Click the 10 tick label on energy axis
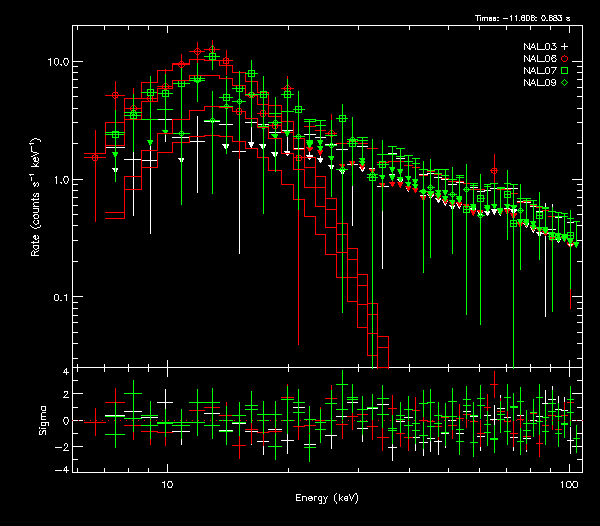 (168, 484)
